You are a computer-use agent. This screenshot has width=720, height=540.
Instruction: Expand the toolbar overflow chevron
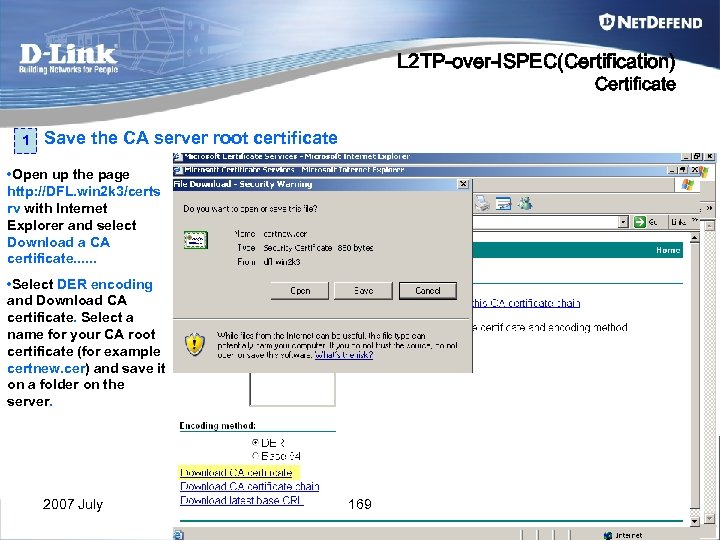tap(709, 208)
